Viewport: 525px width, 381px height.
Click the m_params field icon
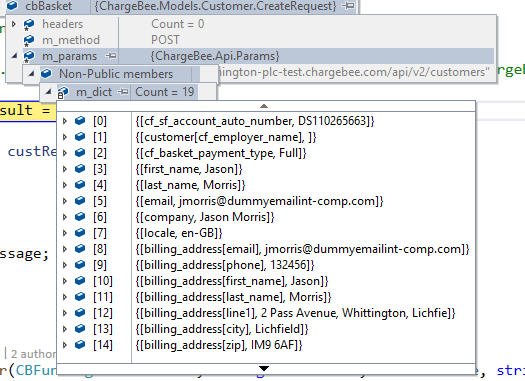[x=28, y=56]
